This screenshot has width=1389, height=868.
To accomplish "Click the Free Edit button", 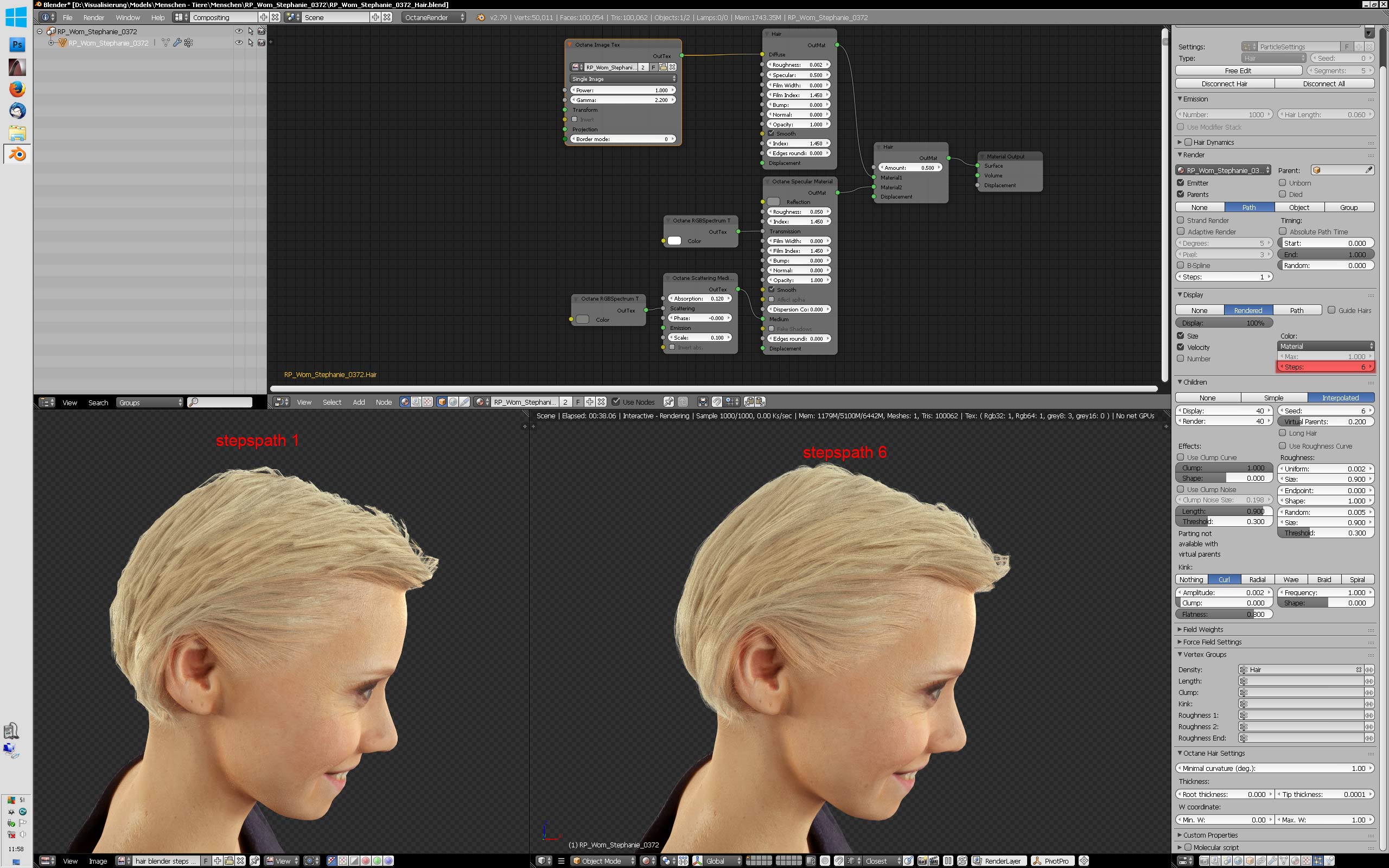I will tap(1238, 71).
